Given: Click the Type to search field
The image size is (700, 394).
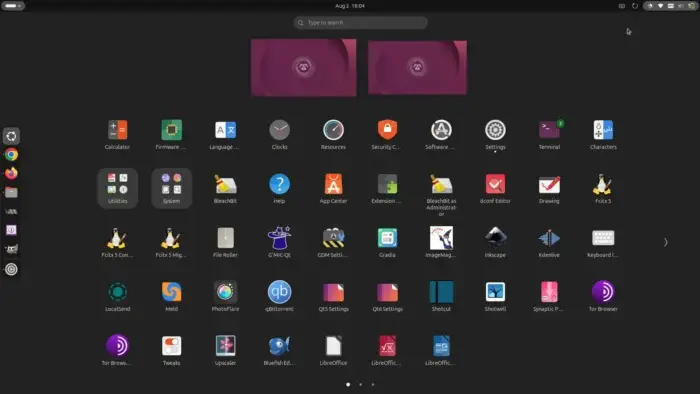Looking at the screenshot, I should click(x=360, y=23).
